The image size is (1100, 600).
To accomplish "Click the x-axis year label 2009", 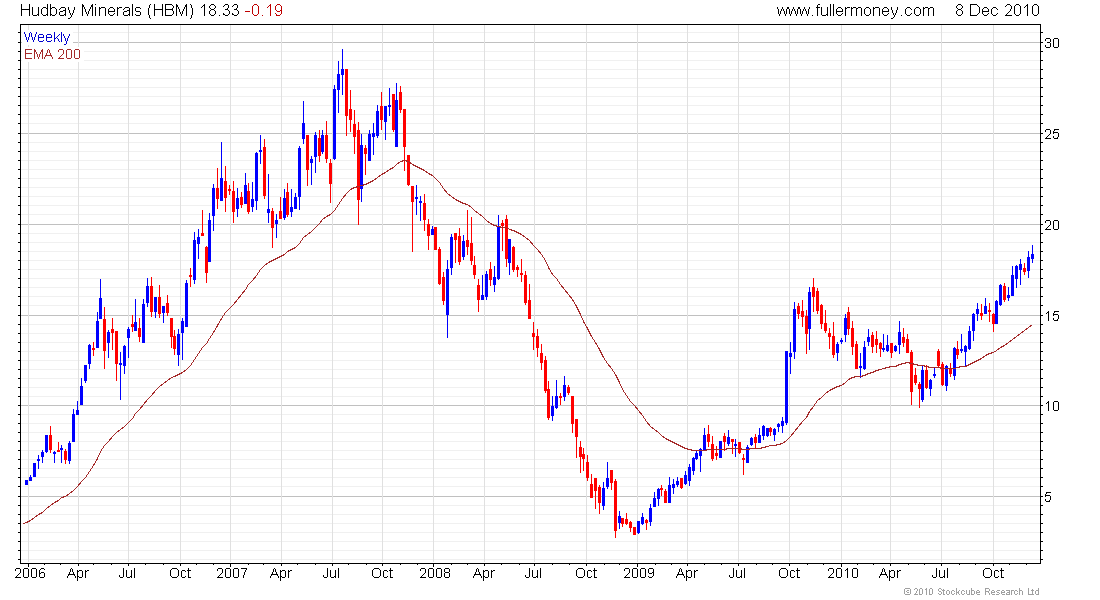I will 639,573.
